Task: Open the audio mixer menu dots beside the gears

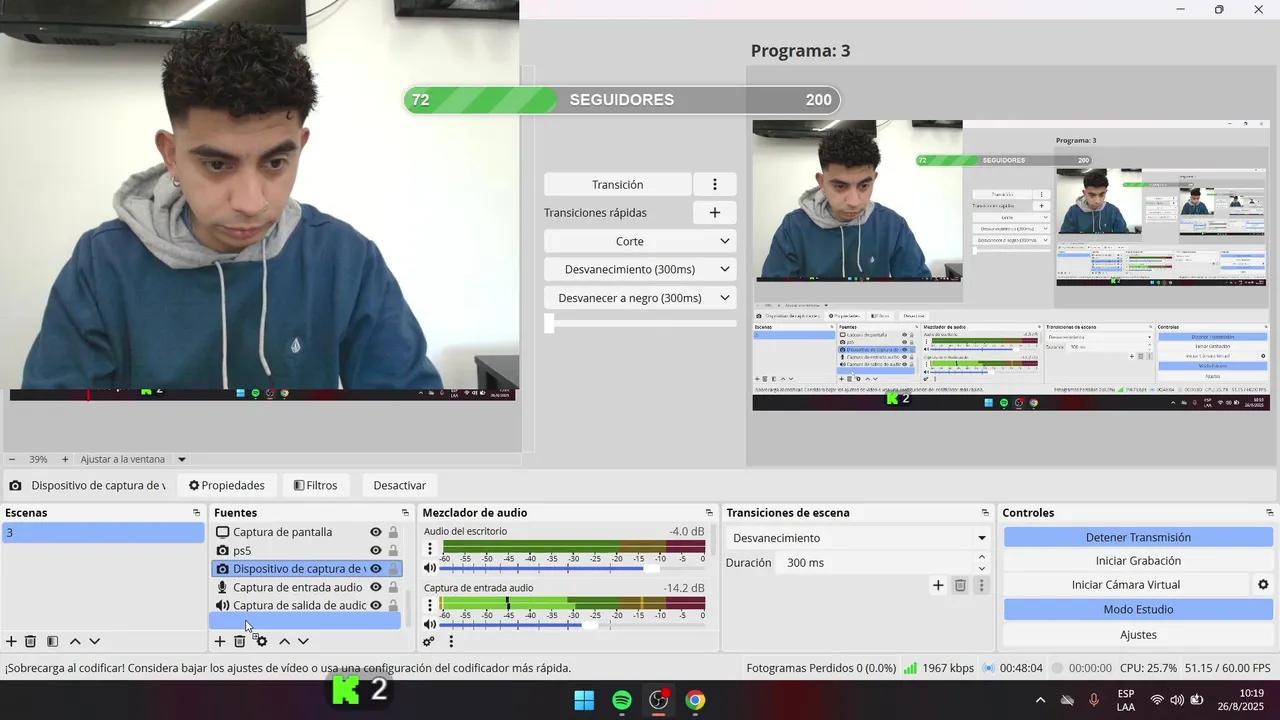Action: pos(451,642)
